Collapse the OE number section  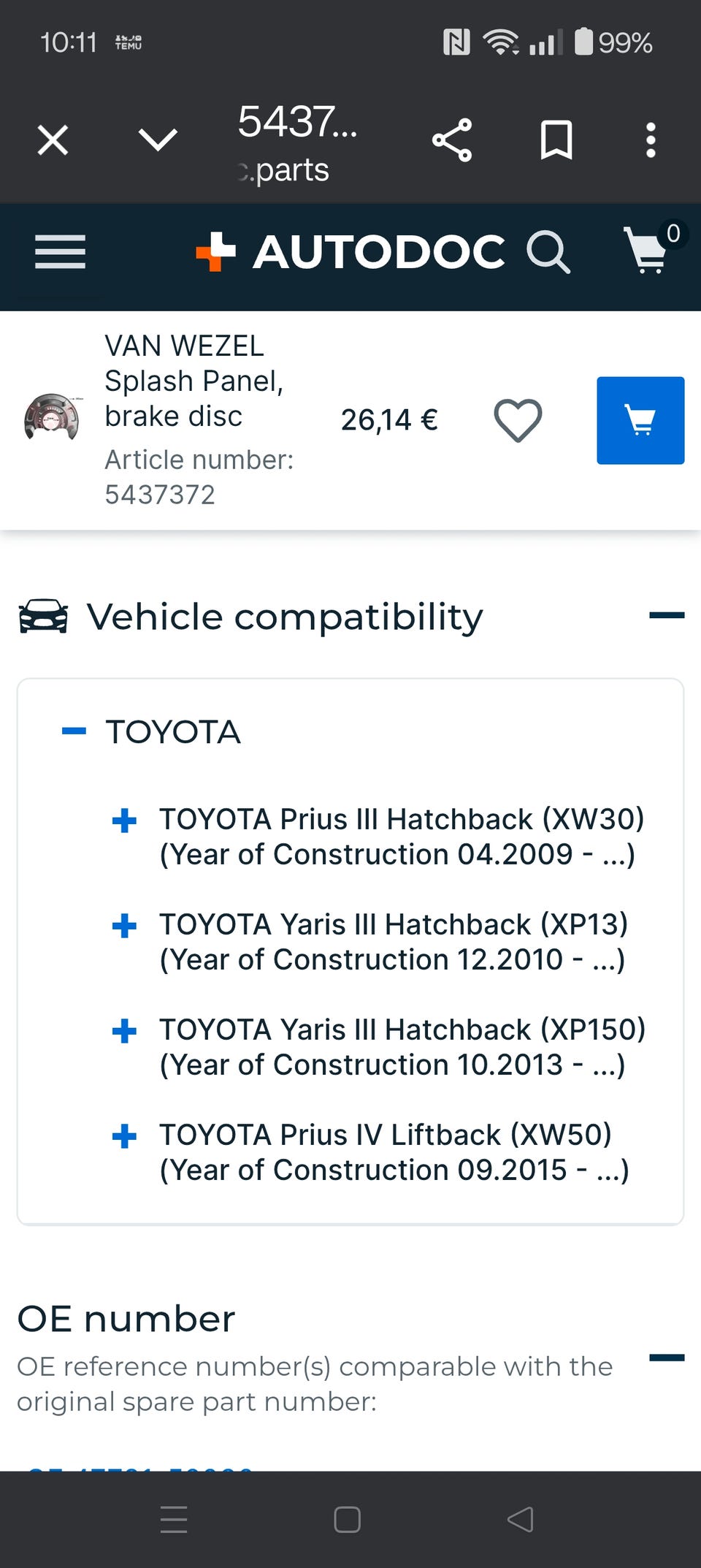coord(667,1358)
